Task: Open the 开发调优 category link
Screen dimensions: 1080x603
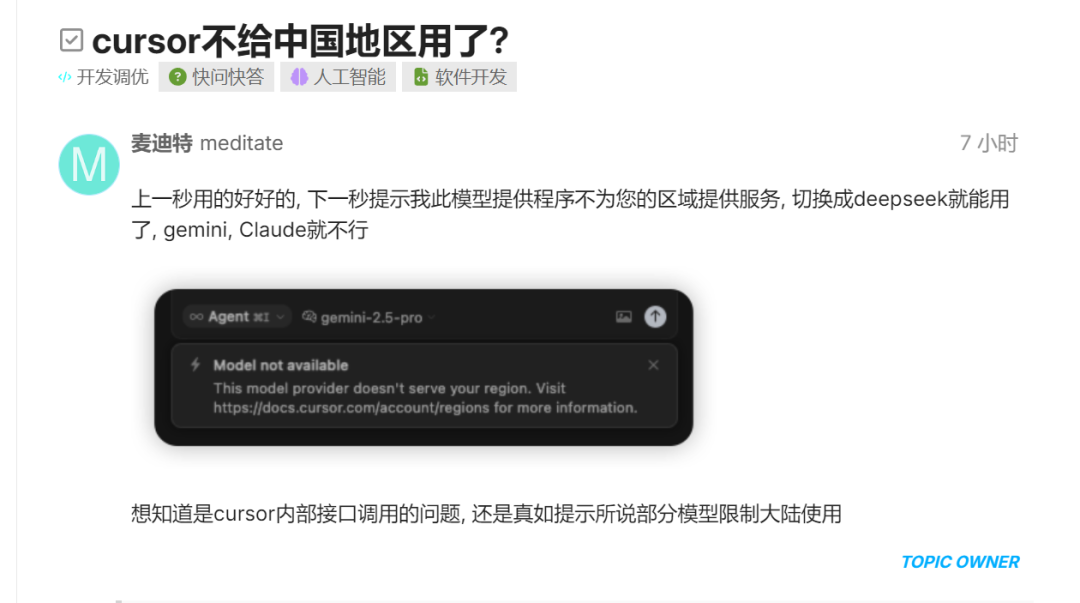Action: click(x=103, y=77)
